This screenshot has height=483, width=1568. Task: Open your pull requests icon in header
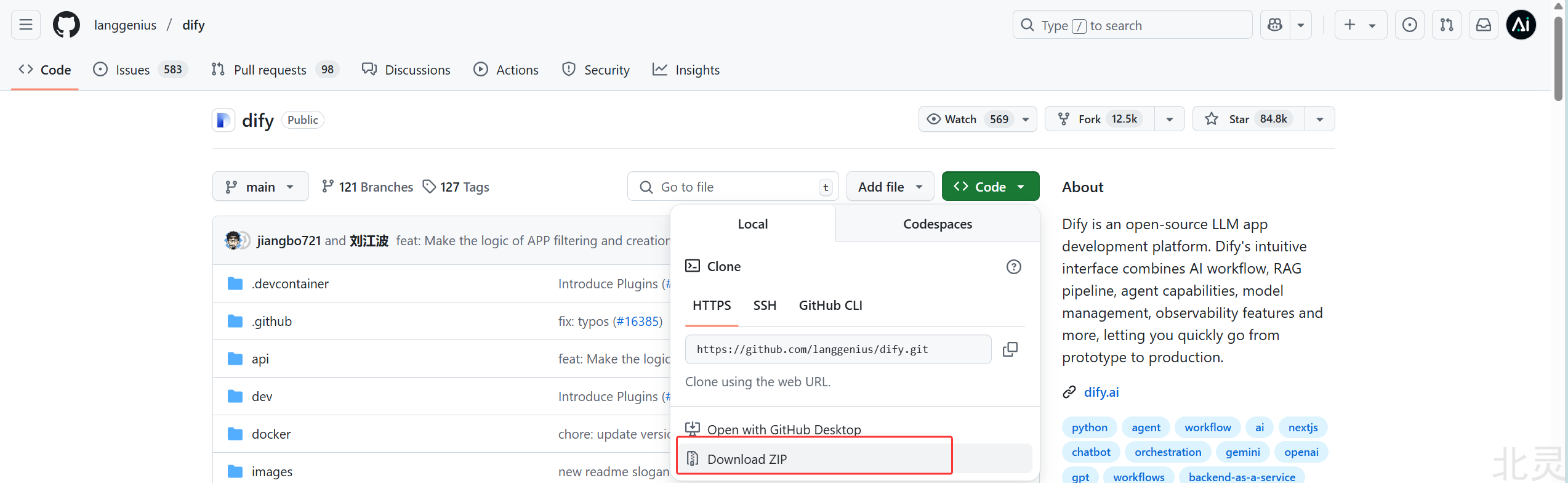pyautogui.click(x=1447, y=25)
